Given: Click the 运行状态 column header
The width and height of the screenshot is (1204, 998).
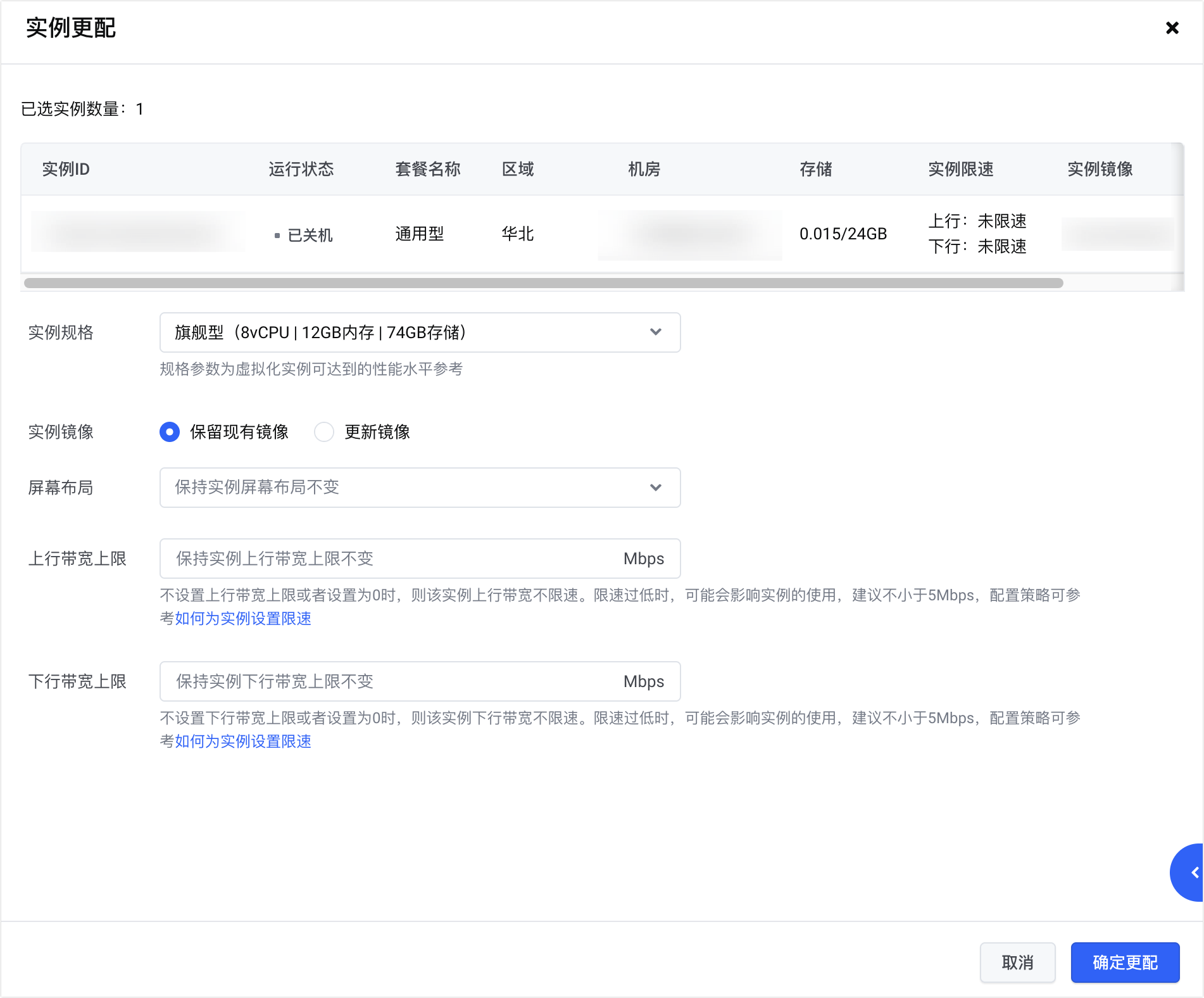Looking at the screenshot, I should click(x=301, y=169).
